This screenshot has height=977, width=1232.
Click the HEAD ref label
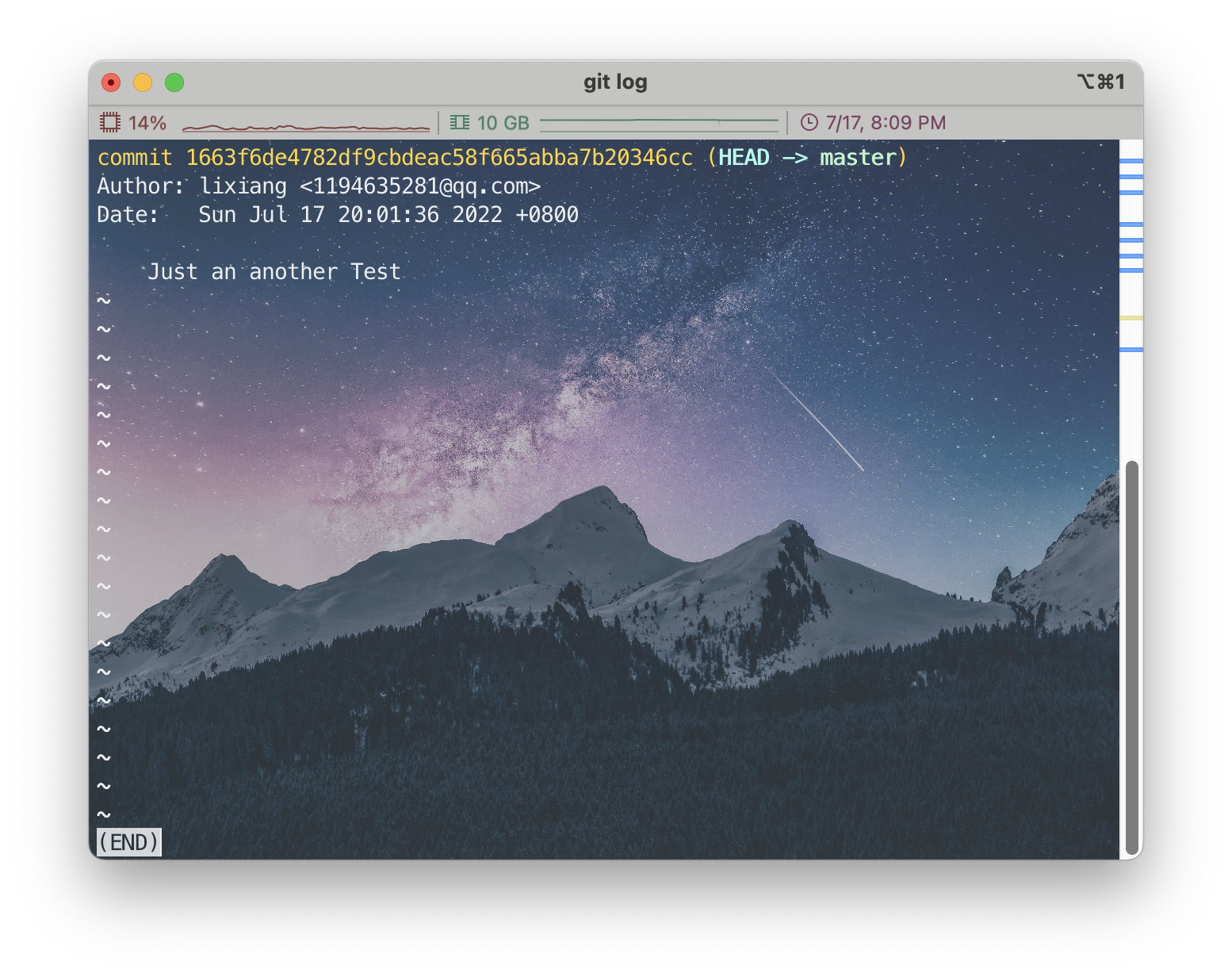tap(744, 158)
